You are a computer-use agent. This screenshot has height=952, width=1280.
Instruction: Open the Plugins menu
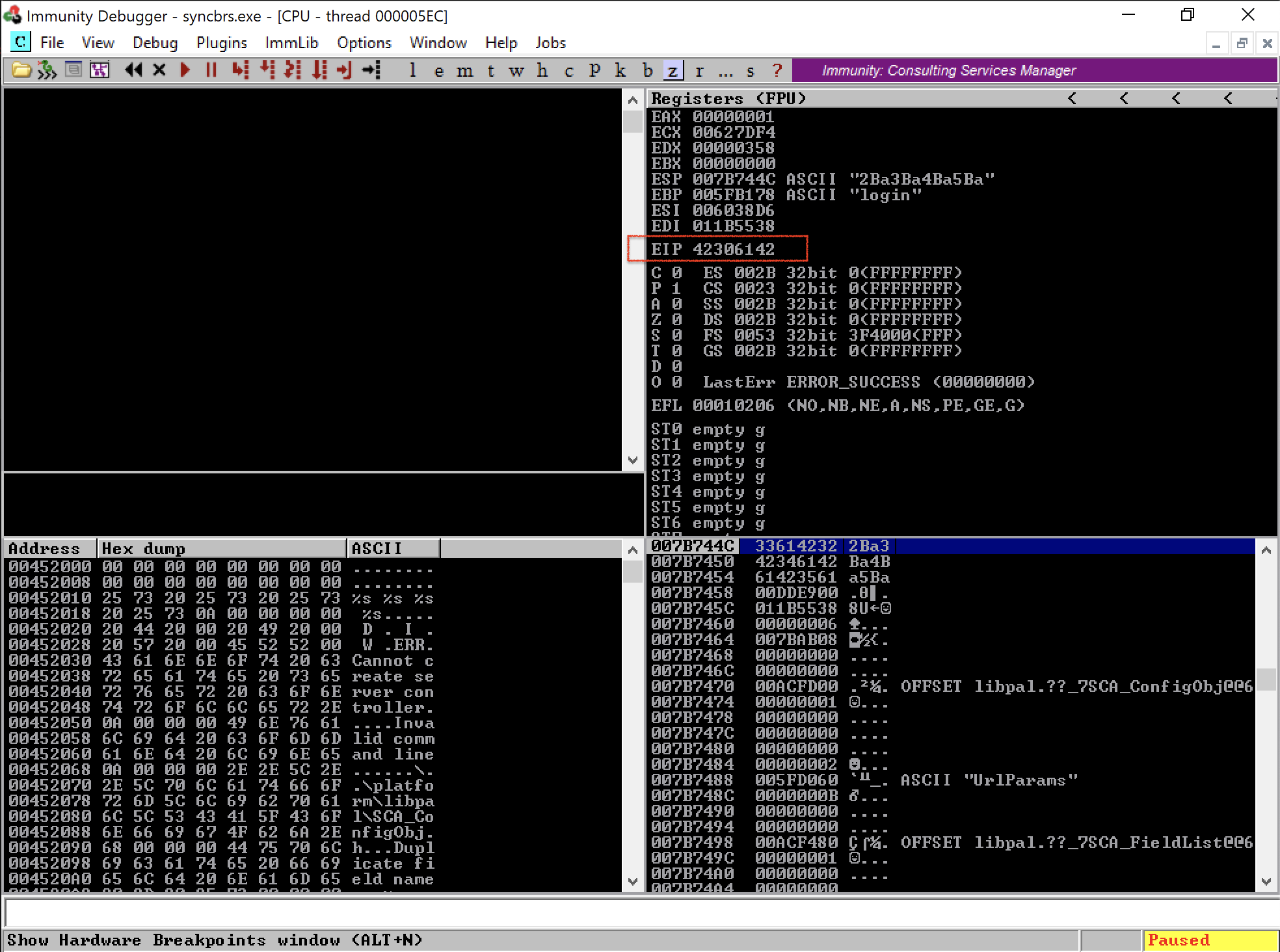[x=222, y=43]
